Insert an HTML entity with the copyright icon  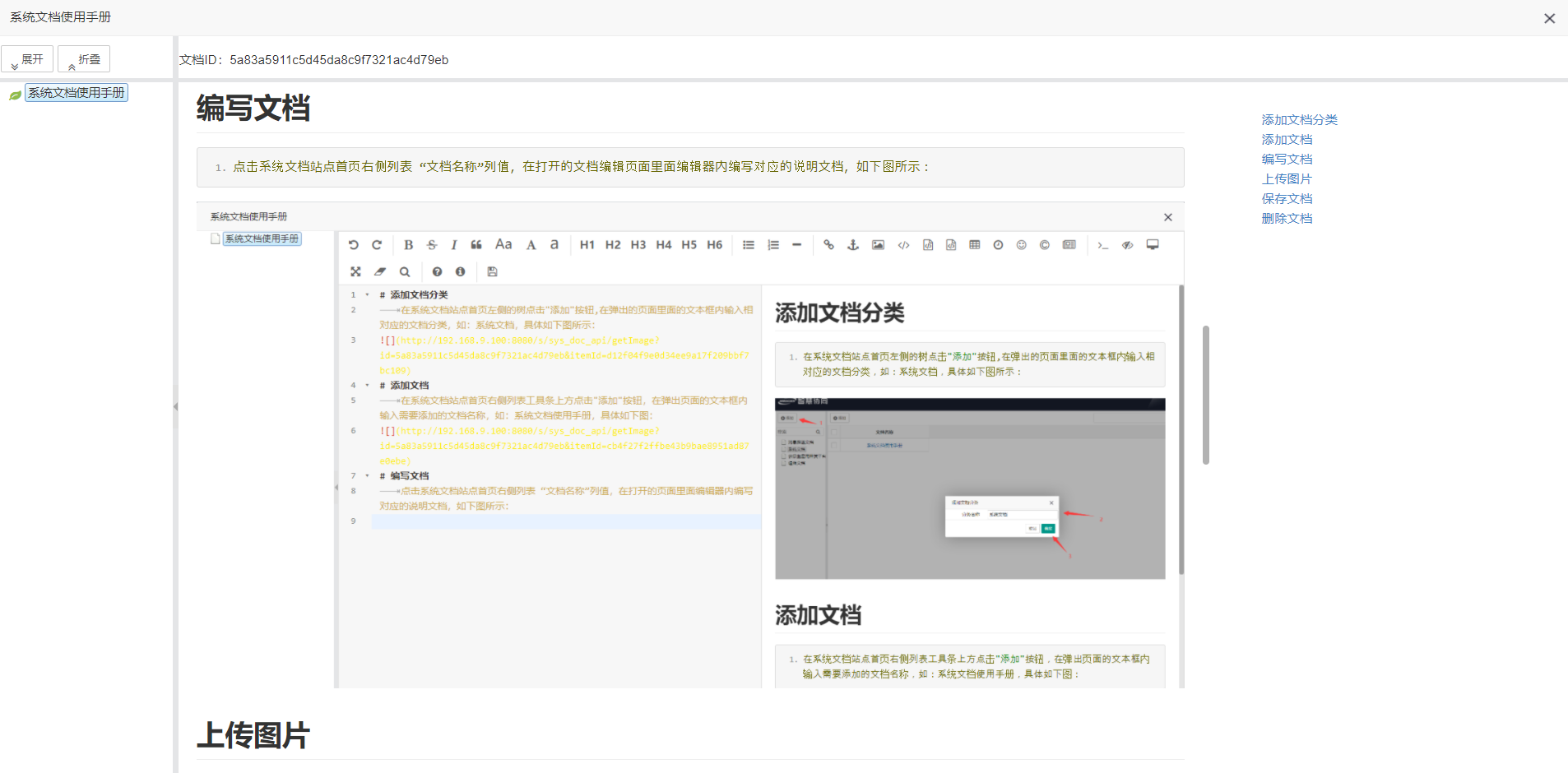[1045, 245]
